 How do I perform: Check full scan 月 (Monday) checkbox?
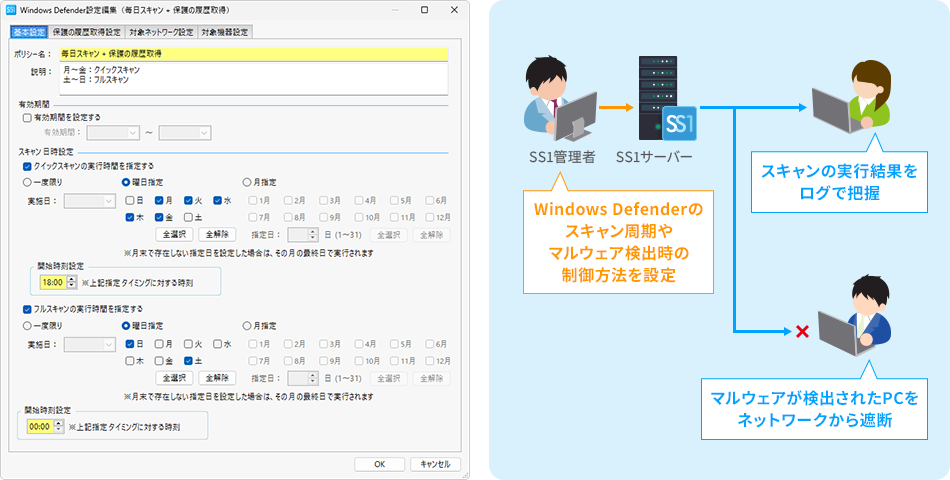coord(159,344)
